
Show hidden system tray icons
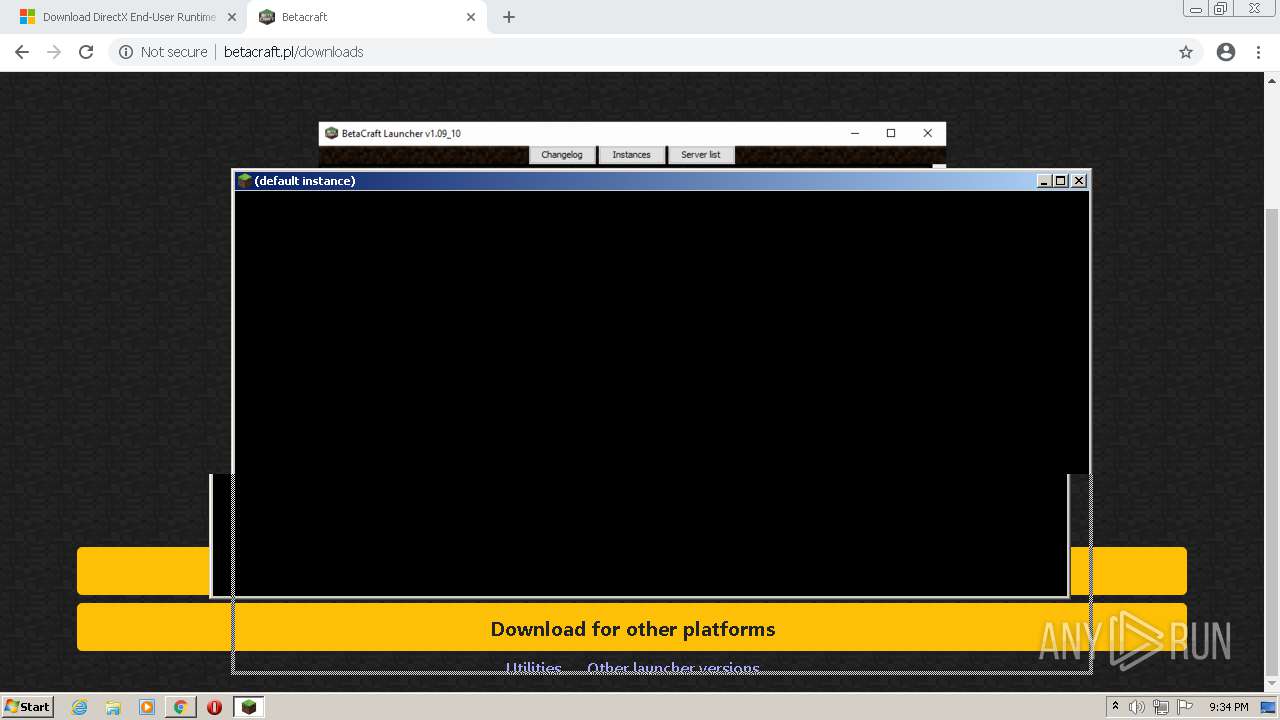click(x=1115, y=707)
